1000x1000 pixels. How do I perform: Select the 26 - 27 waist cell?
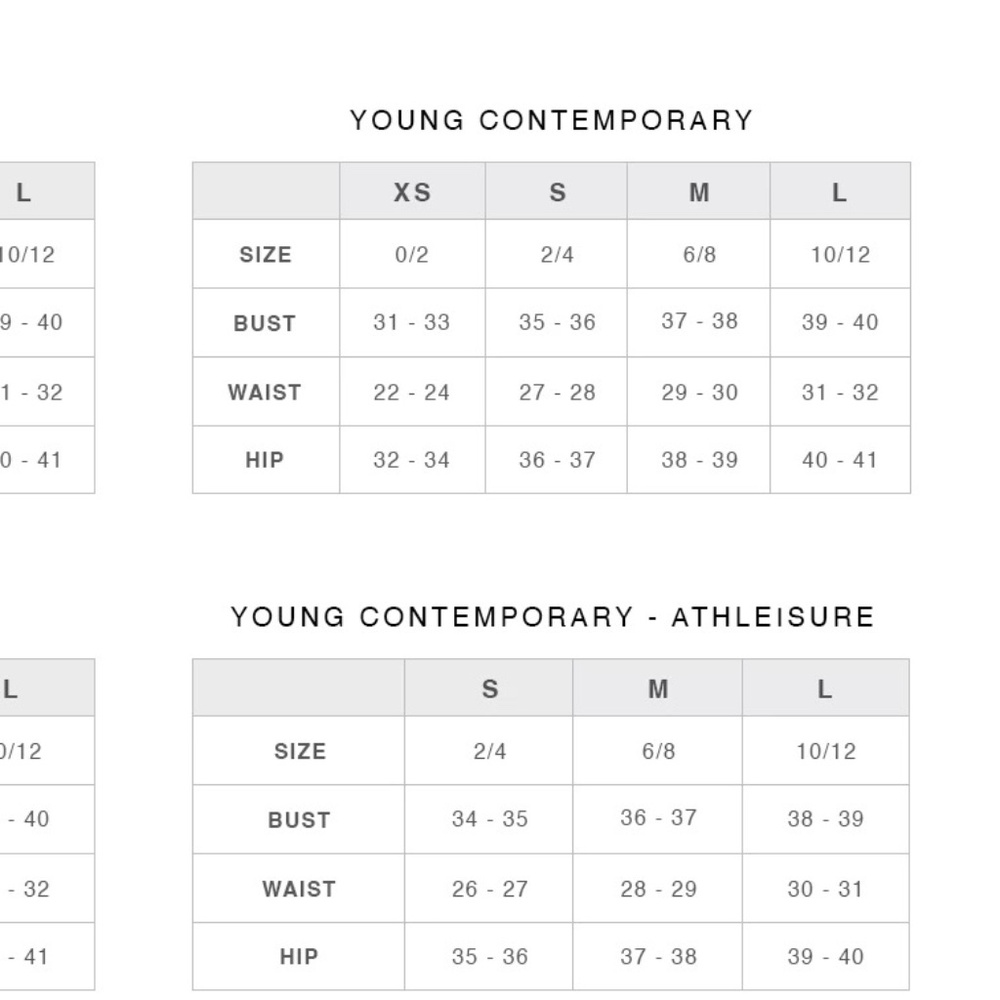pyautogui.click(x=489, y=888)
